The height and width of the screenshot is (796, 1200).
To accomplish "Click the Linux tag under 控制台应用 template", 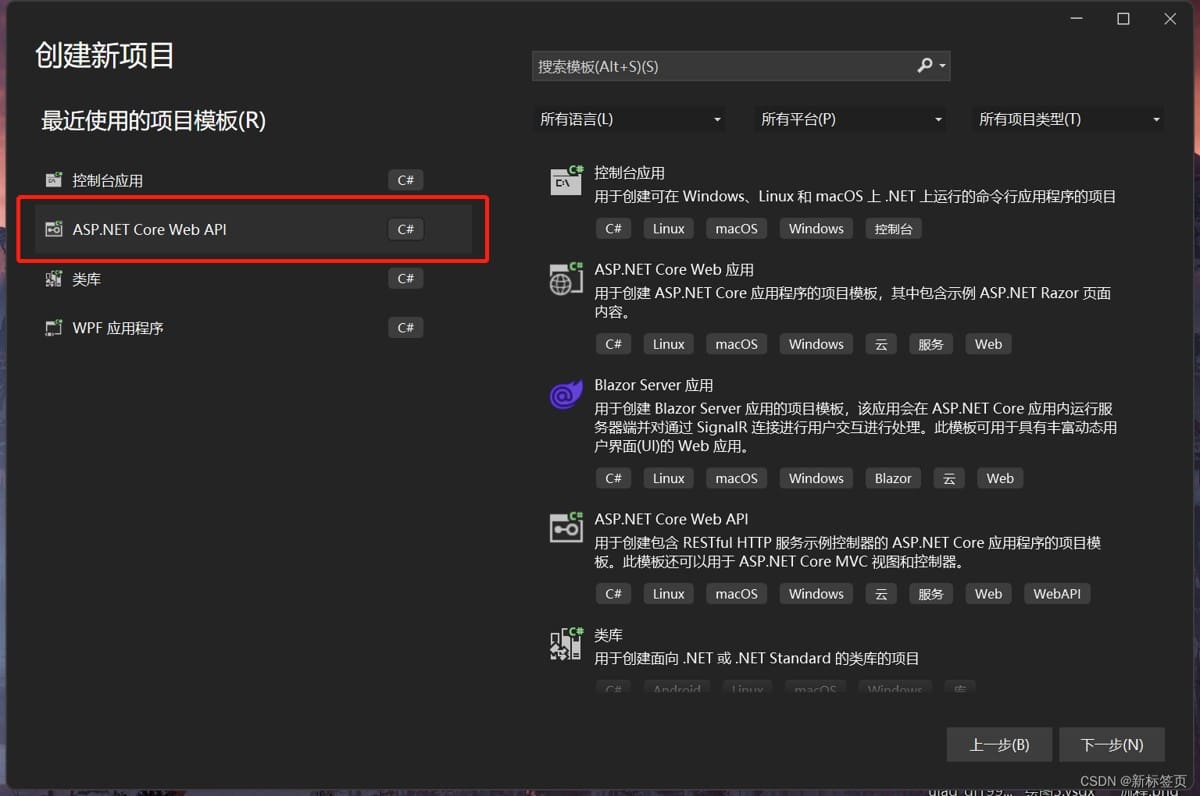I will pos(669,229).
